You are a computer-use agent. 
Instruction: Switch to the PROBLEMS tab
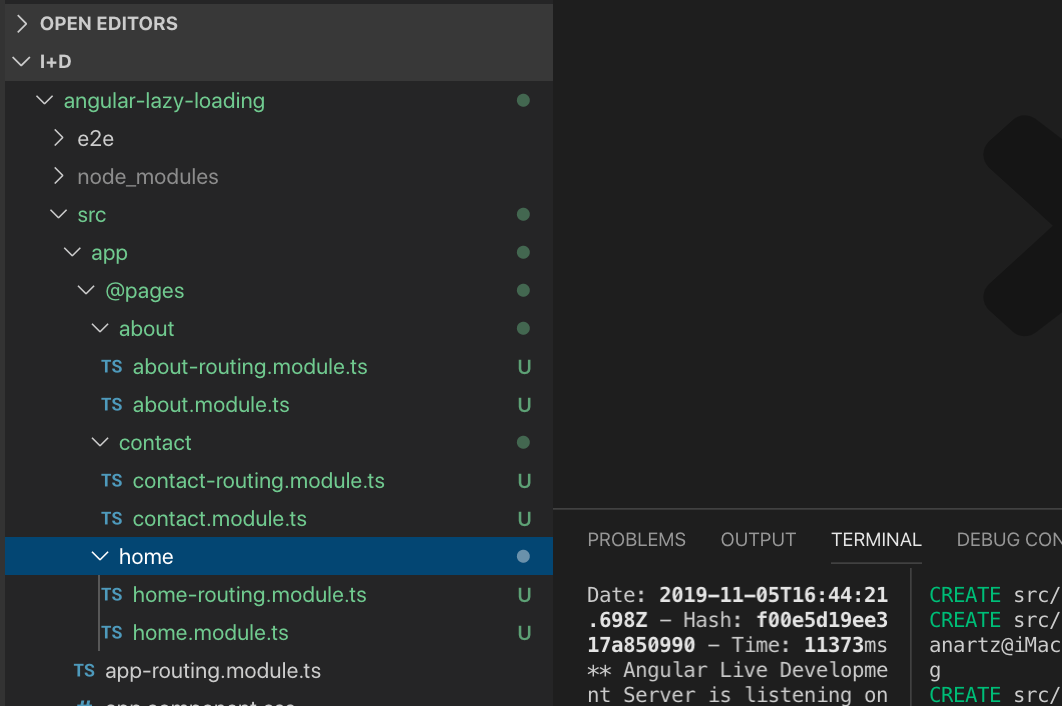pos(636,540)
